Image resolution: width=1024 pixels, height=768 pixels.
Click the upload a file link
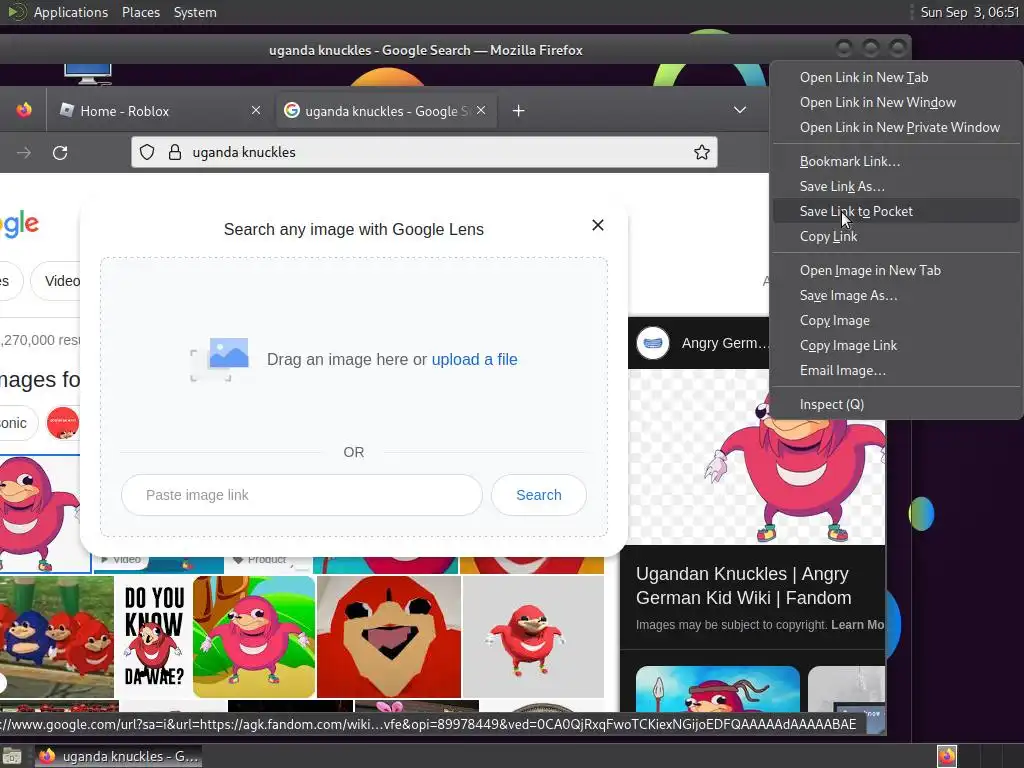click(x=474, y=360)
